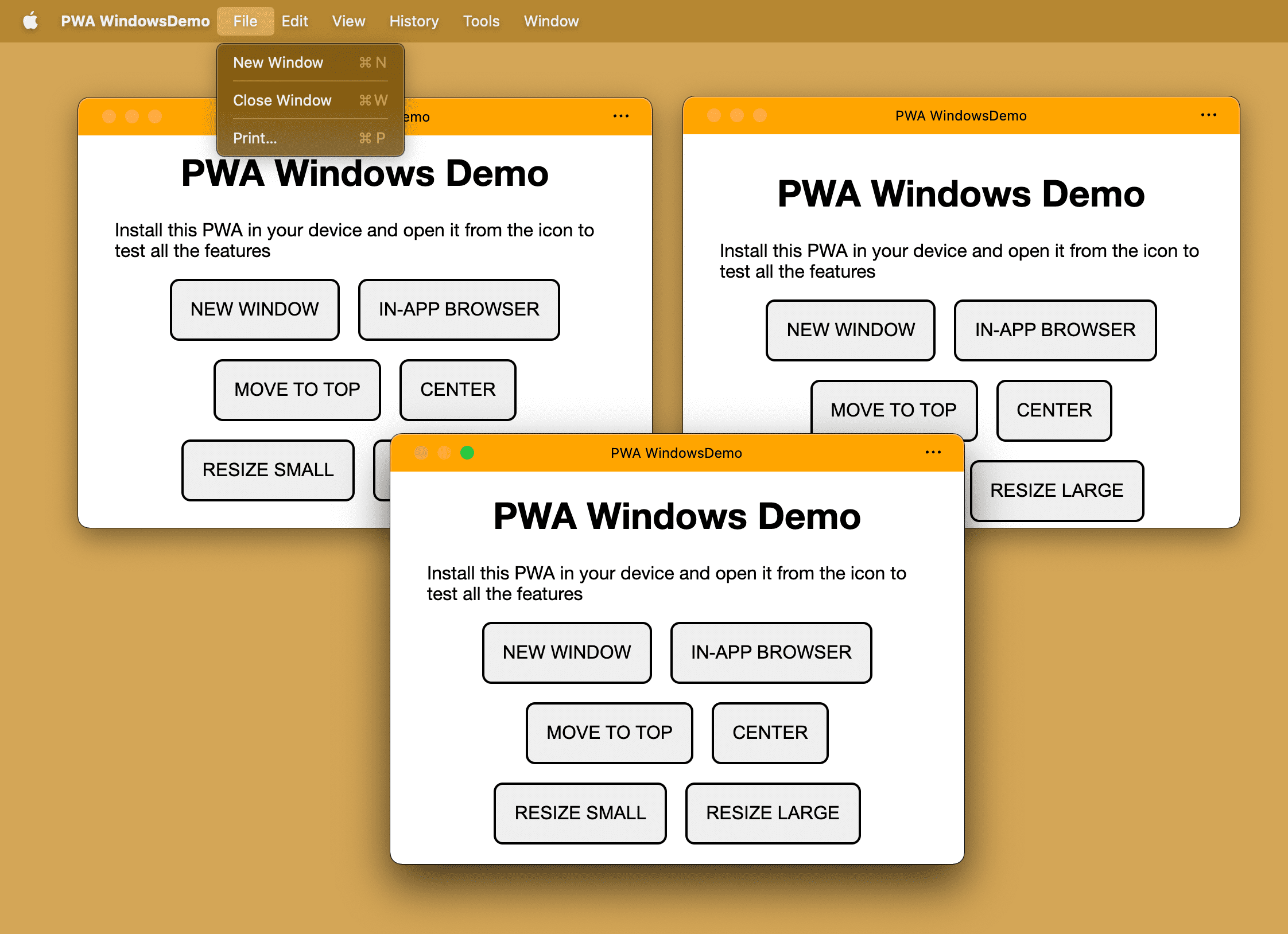The height and width of the screenshot is (934, 1288).
Task: Click the three-dot menu in foreground window title
Action: click(x=932, y=453)
